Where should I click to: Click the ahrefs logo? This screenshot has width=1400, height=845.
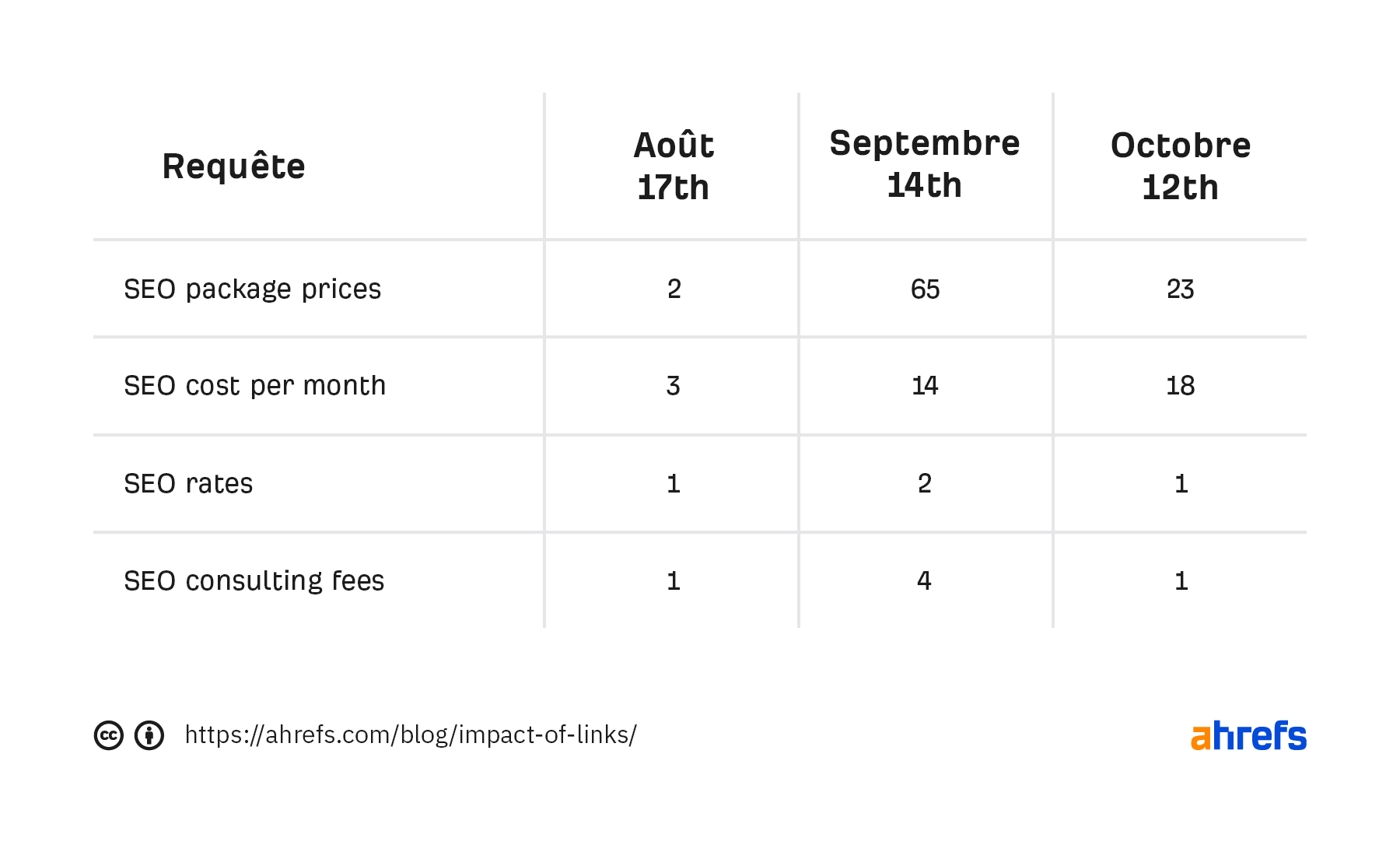[1248, 736]
